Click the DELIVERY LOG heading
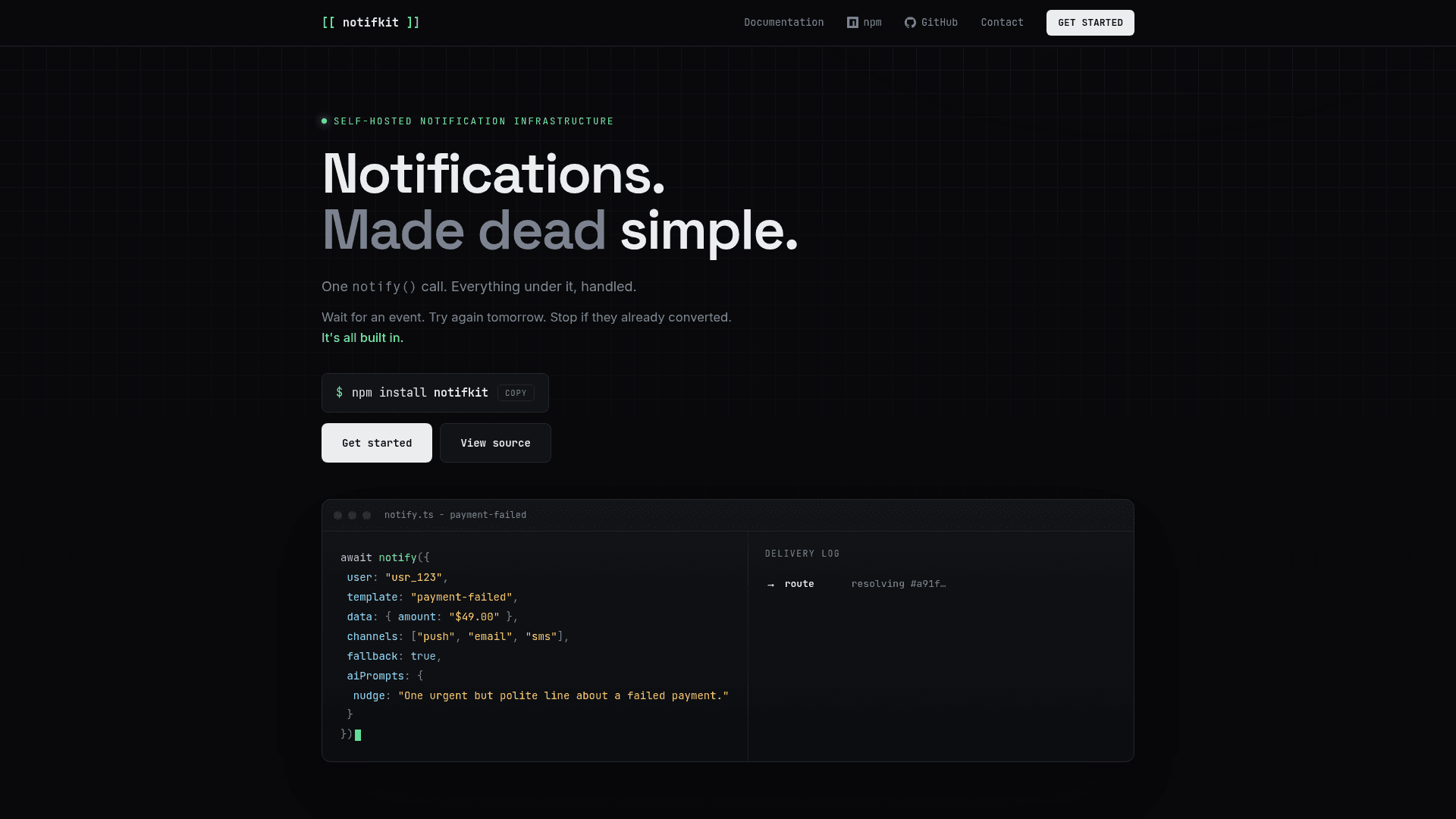 pos(802,554)
